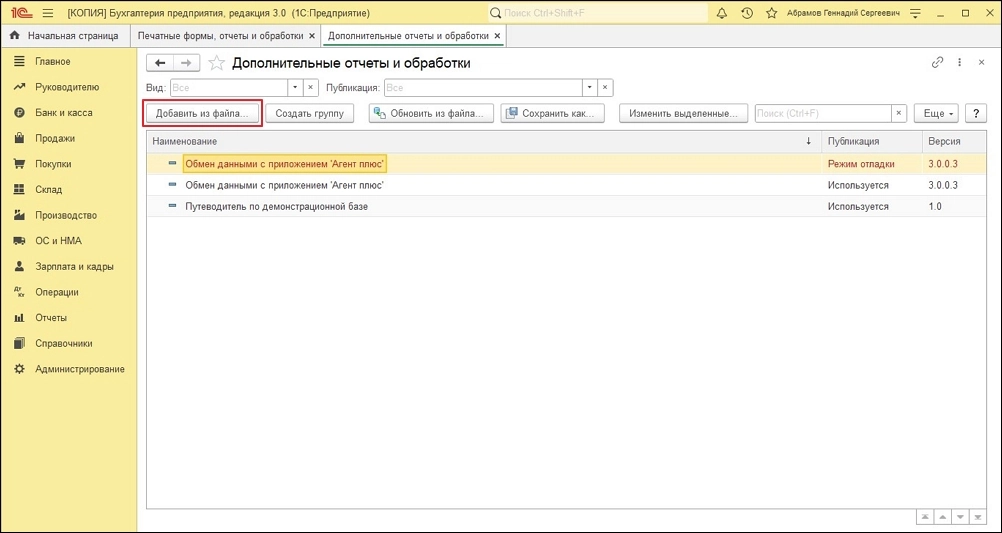This screenshot has height=533, width=1002.
Task: Close the form with X icon
Action: pyautogui.click(x=982, y=62)
